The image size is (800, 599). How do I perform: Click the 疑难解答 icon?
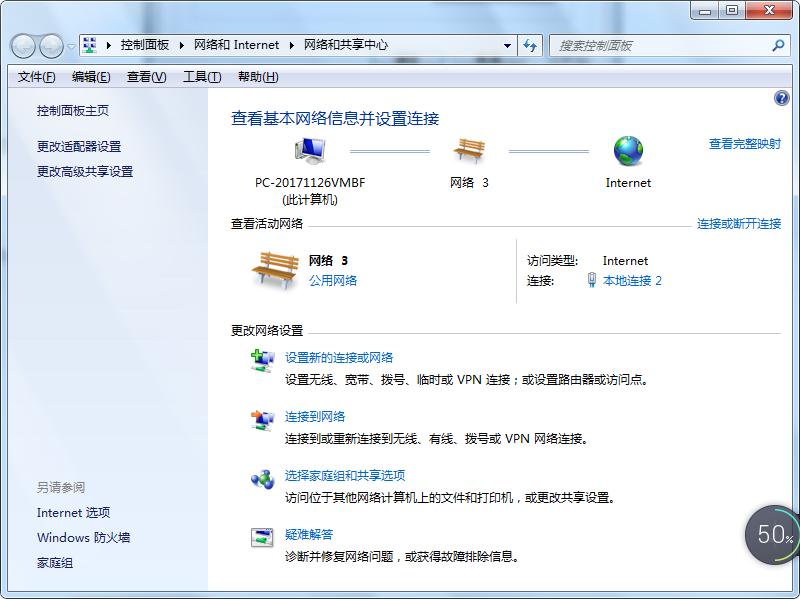(x=263, y=537)
